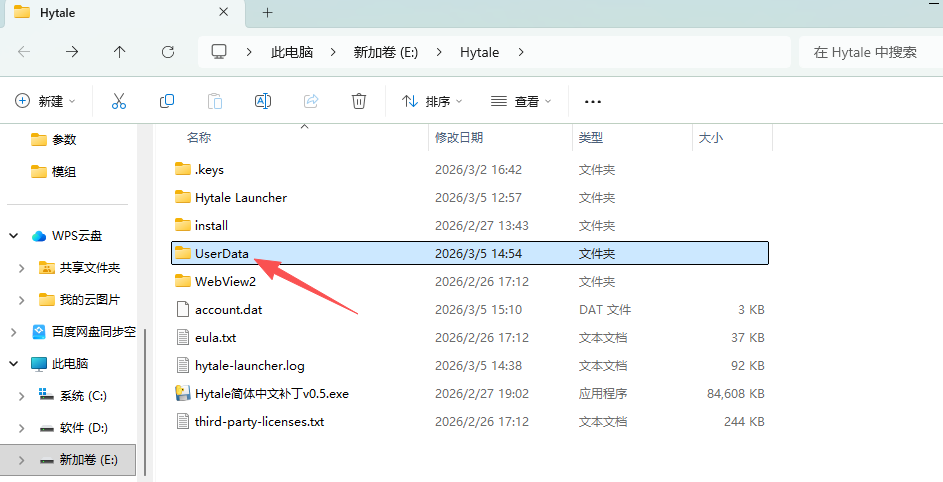This screenshot has width=943, height=482.
Task: Go up one directory level
Action: (120, 52)
